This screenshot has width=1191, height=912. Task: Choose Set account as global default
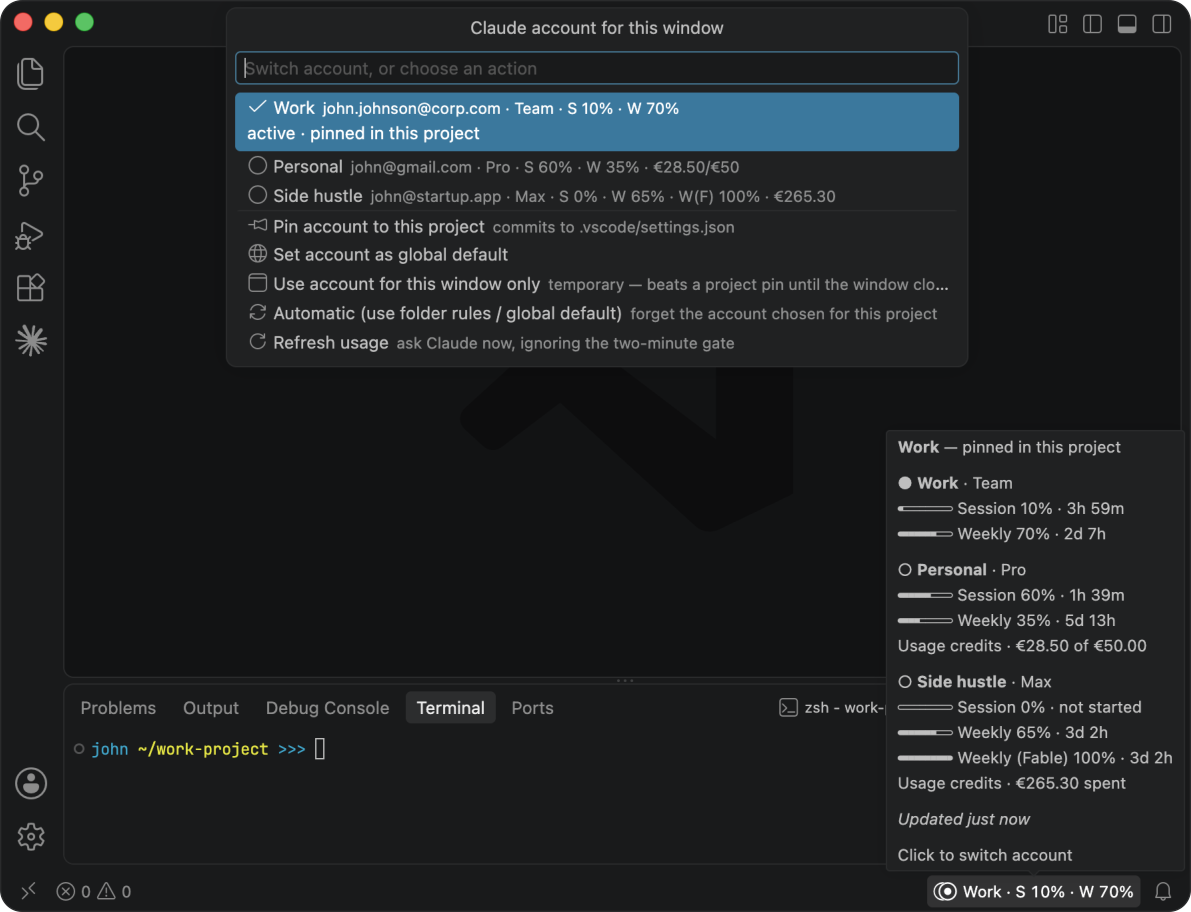coord(597,254)
